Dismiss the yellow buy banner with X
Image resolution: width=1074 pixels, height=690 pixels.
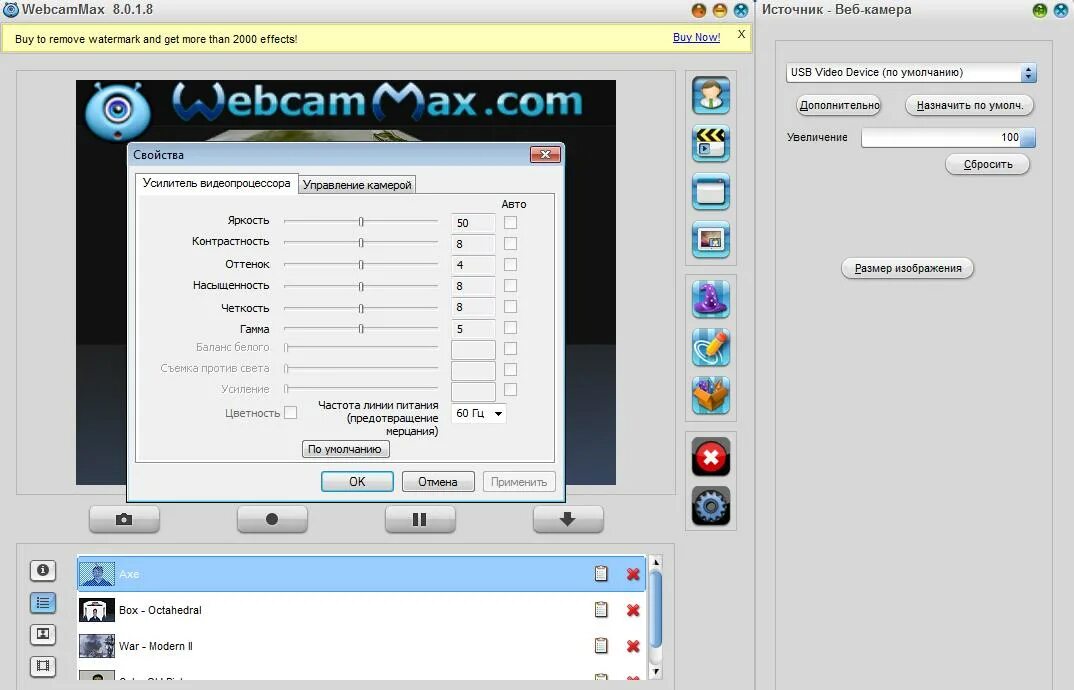[x=741, y=34]
